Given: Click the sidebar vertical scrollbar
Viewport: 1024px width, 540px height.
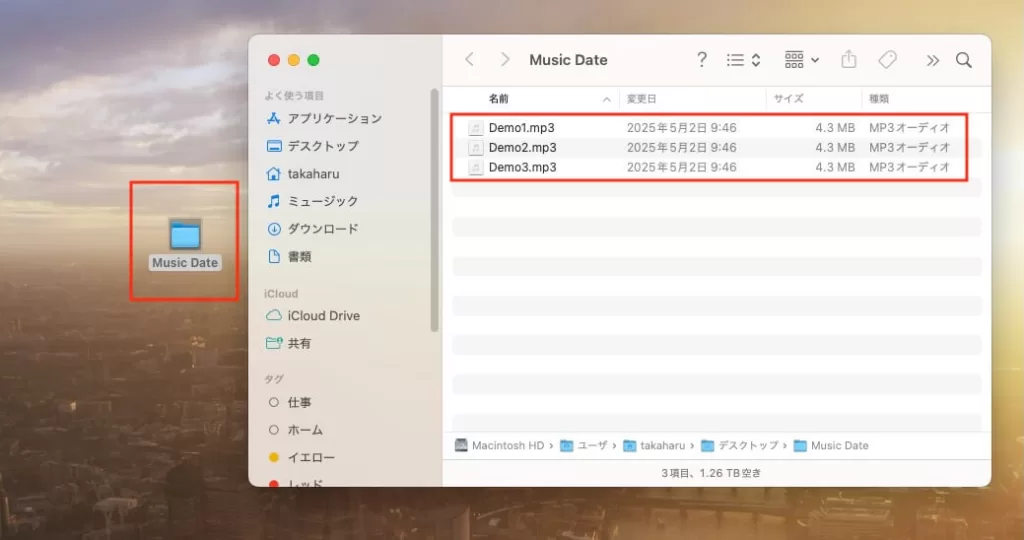Looking at the screenshot, I should click(x=434, y=210).
